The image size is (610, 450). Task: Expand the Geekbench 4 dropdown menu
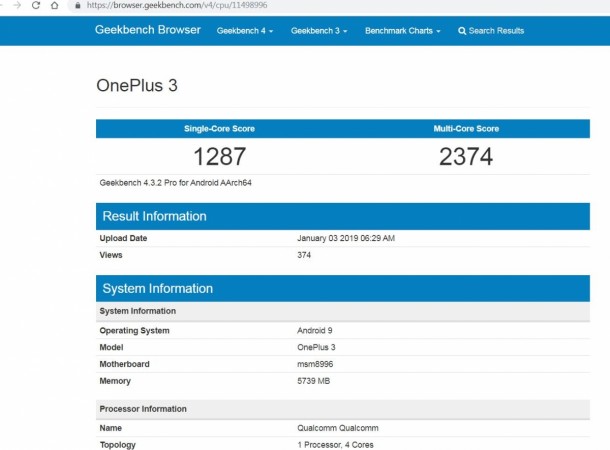(245, 31)
